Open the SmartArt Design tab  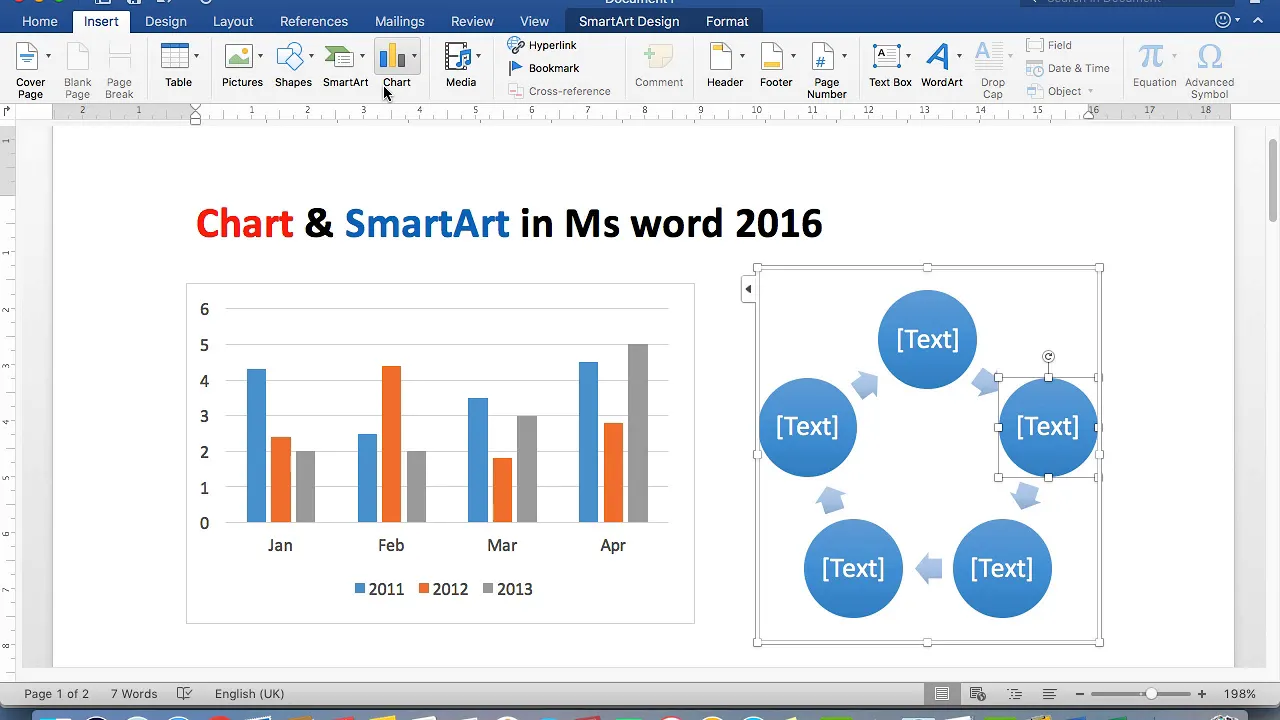click(629, 21)
